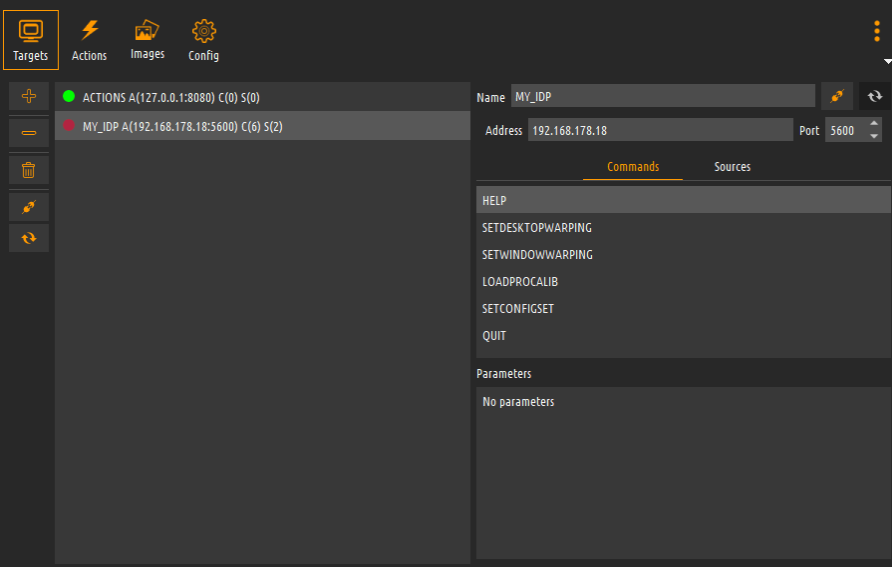Click the connect plug button next to Name
The height and width of the screenshot is (567, 892).
837,96
